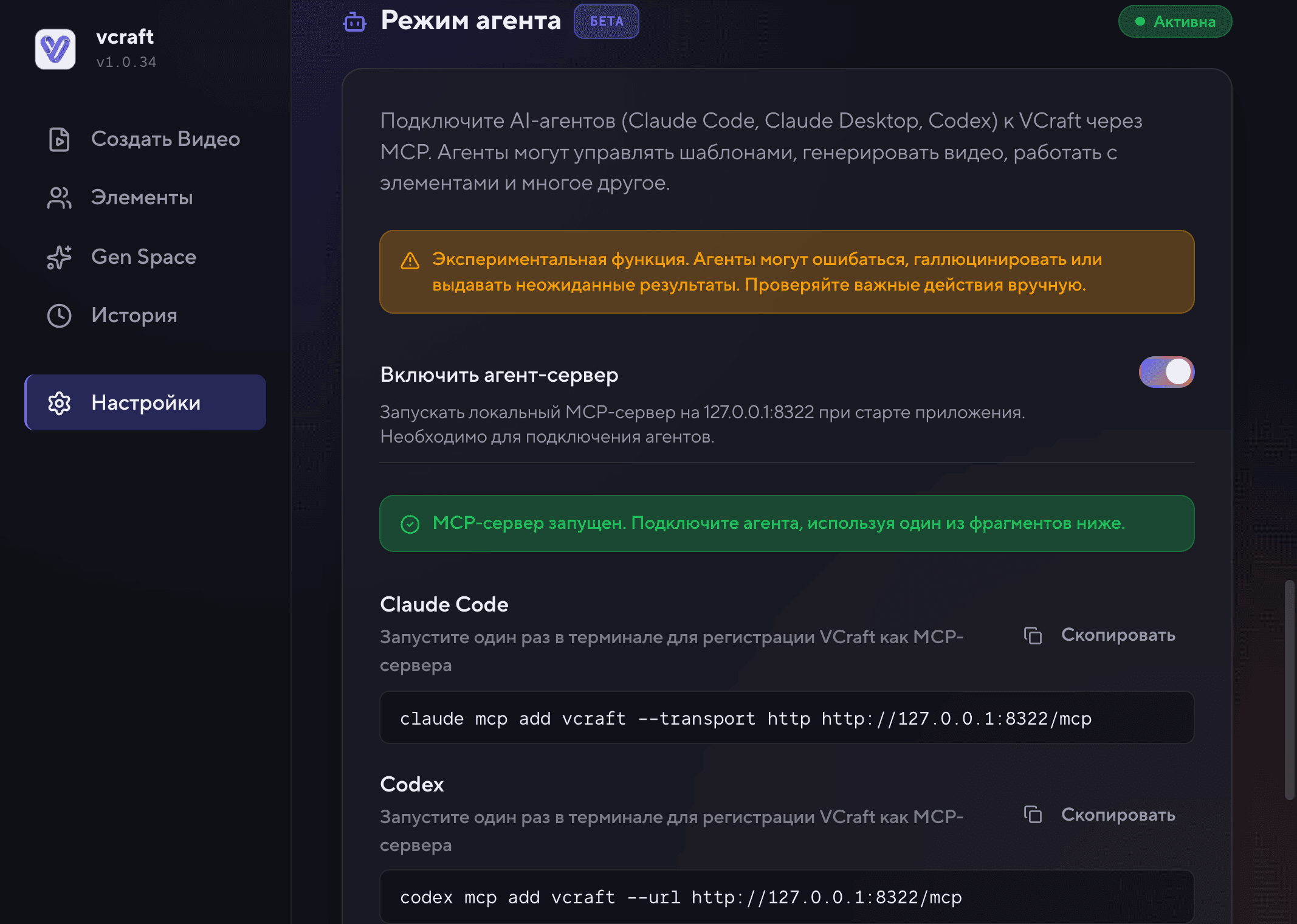Click the История clock icon
1297x924 pixels.
[x=59, y=315]
